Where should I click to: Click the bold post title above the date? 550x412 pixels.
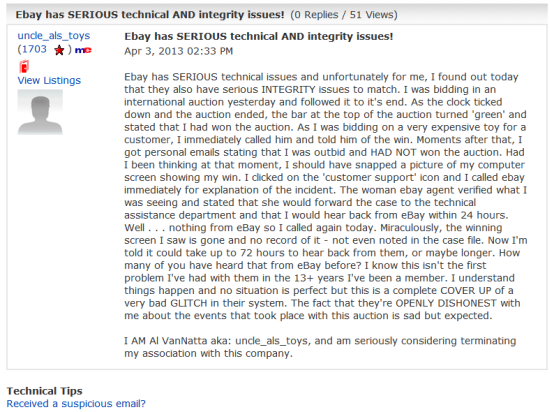259,36
